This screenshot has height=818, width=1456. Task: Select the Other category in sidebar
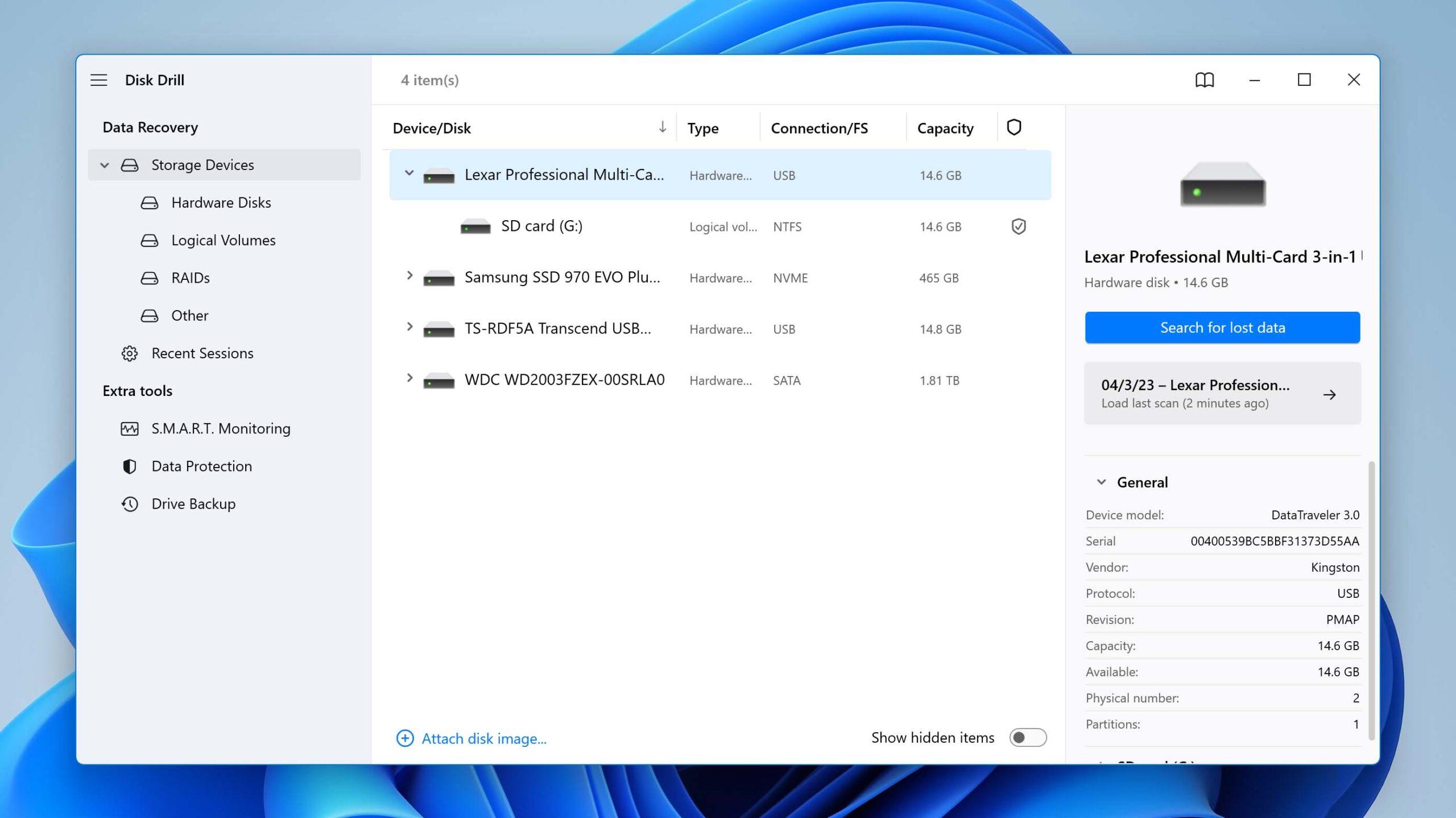click(x=190, y=316)
